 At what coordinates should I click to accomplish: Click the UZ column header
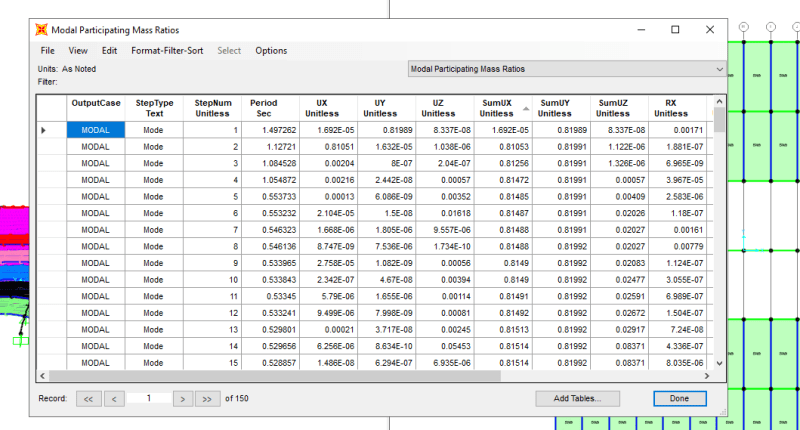click(x=445, y=108)
